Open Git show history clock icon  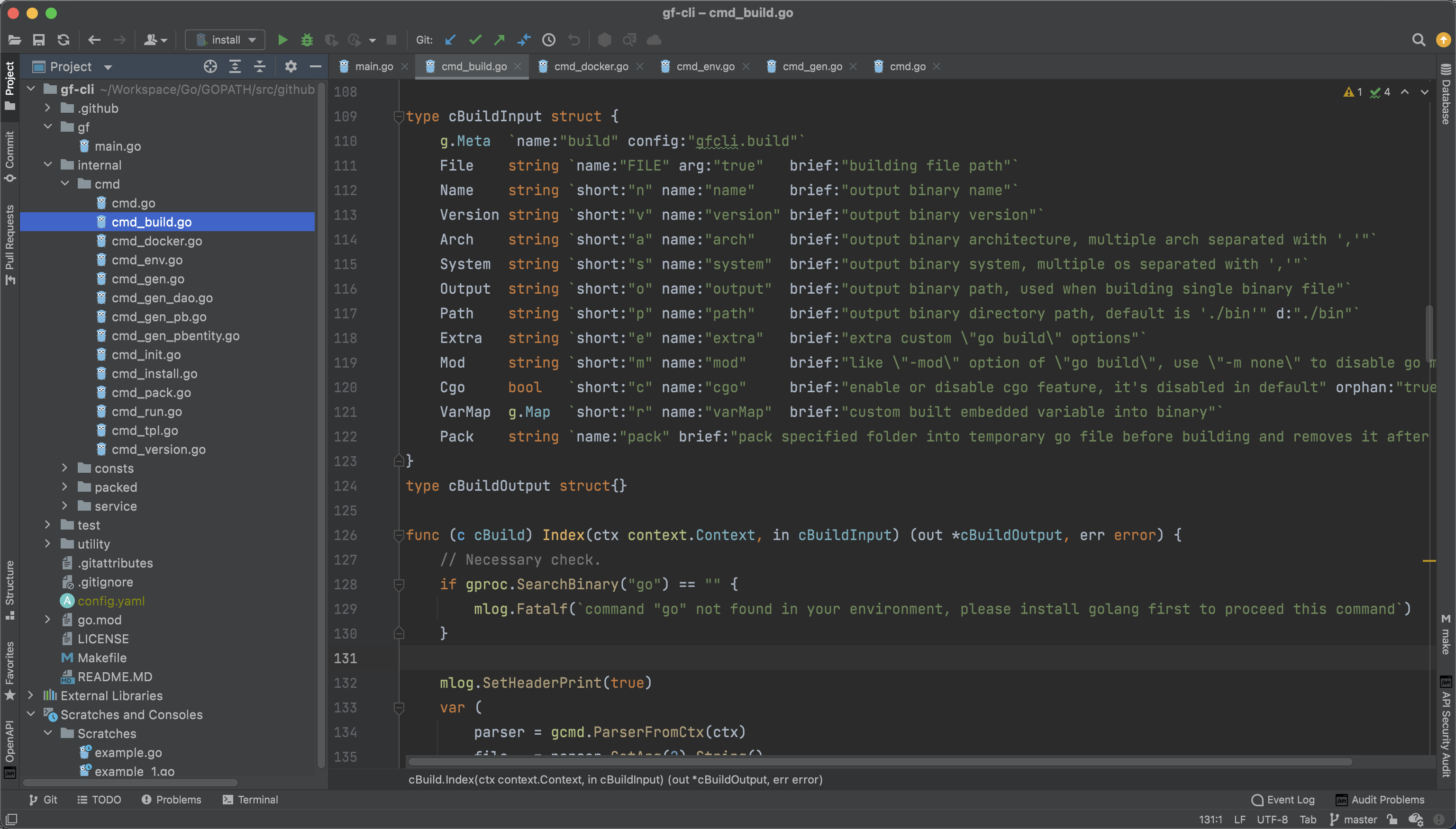point(548,40)
